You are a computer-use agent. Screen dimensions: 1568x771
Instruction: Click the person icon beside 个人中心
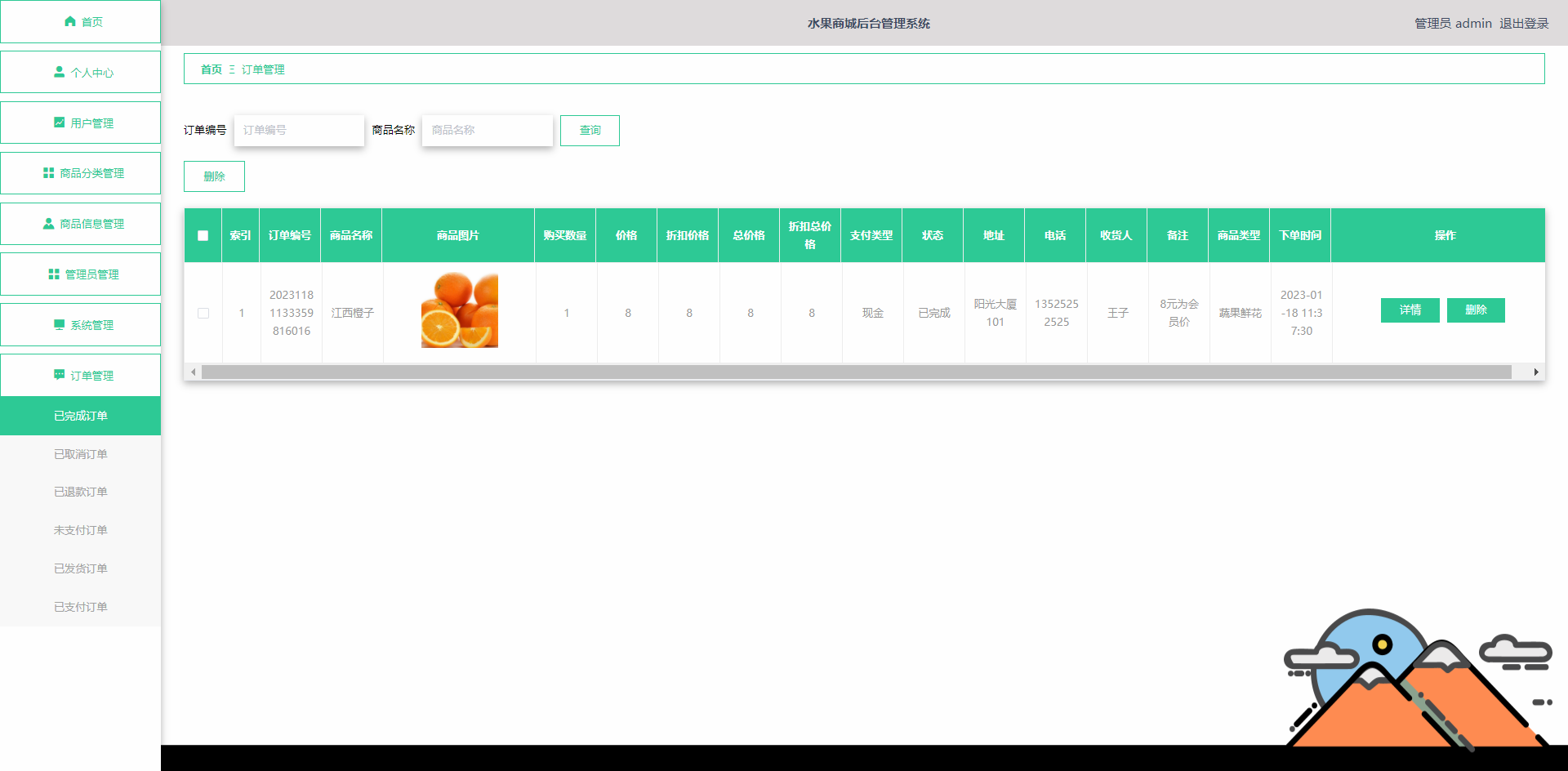[59, 72]
